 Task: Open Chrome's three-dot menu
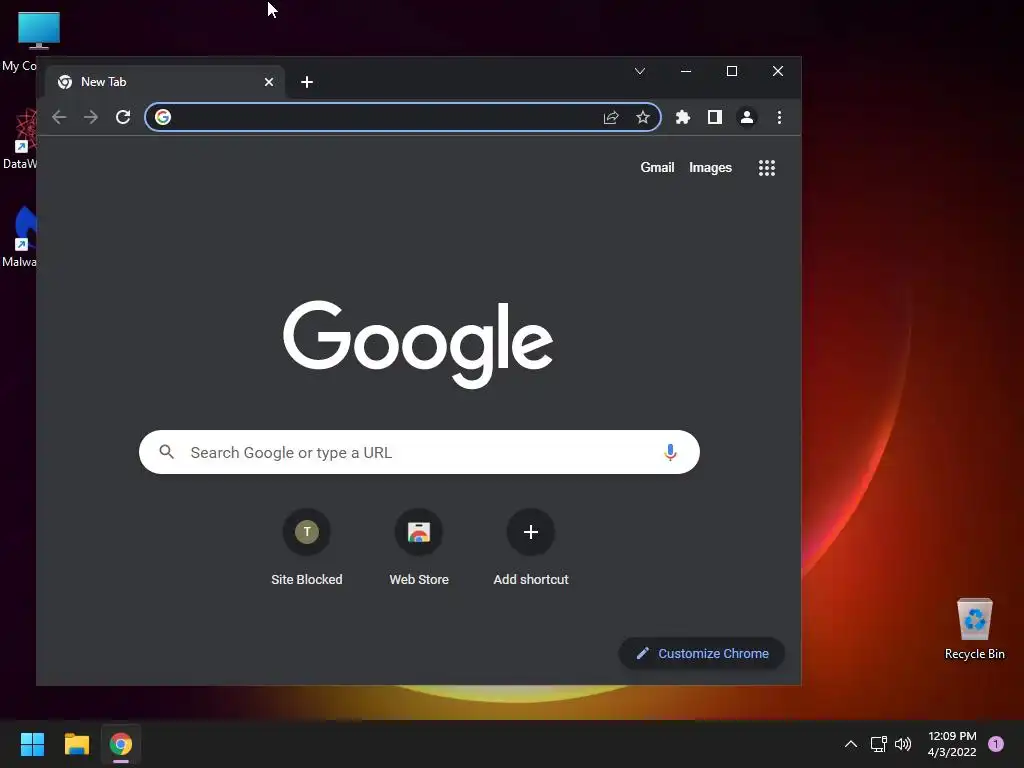[x=779, y=117]
